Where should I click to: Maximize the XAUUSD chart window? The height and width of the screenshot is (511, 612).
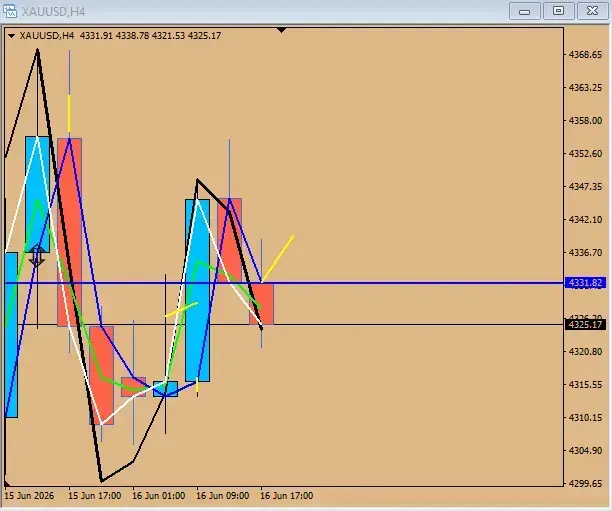[559, 11]
